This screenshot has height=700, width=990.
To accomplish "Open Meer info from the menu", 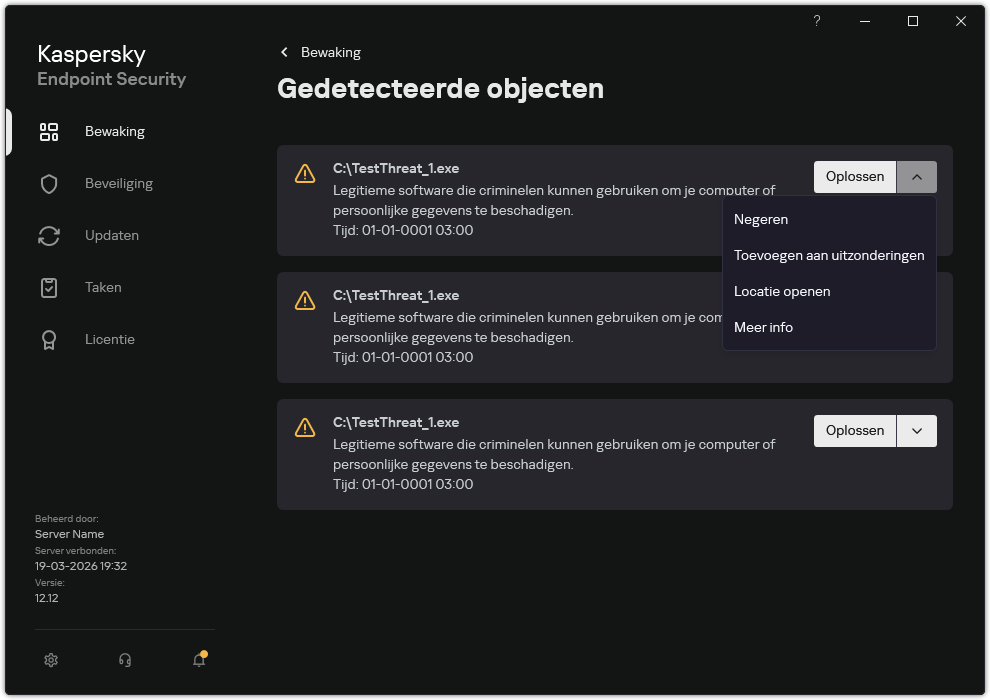I will (763, 327).
